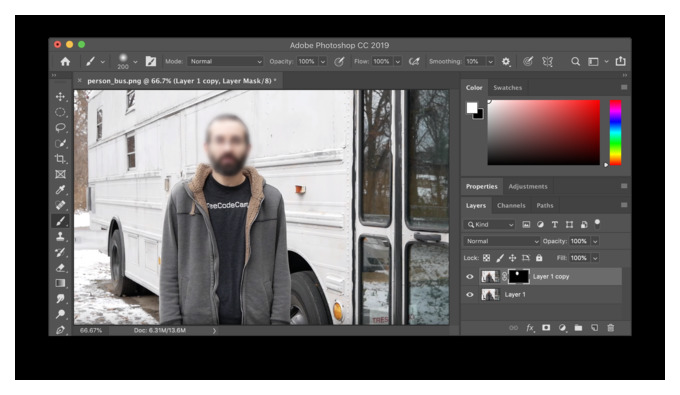Select the Quick Selection tool
Screen dimensions: 680x395
pos(60,144)
